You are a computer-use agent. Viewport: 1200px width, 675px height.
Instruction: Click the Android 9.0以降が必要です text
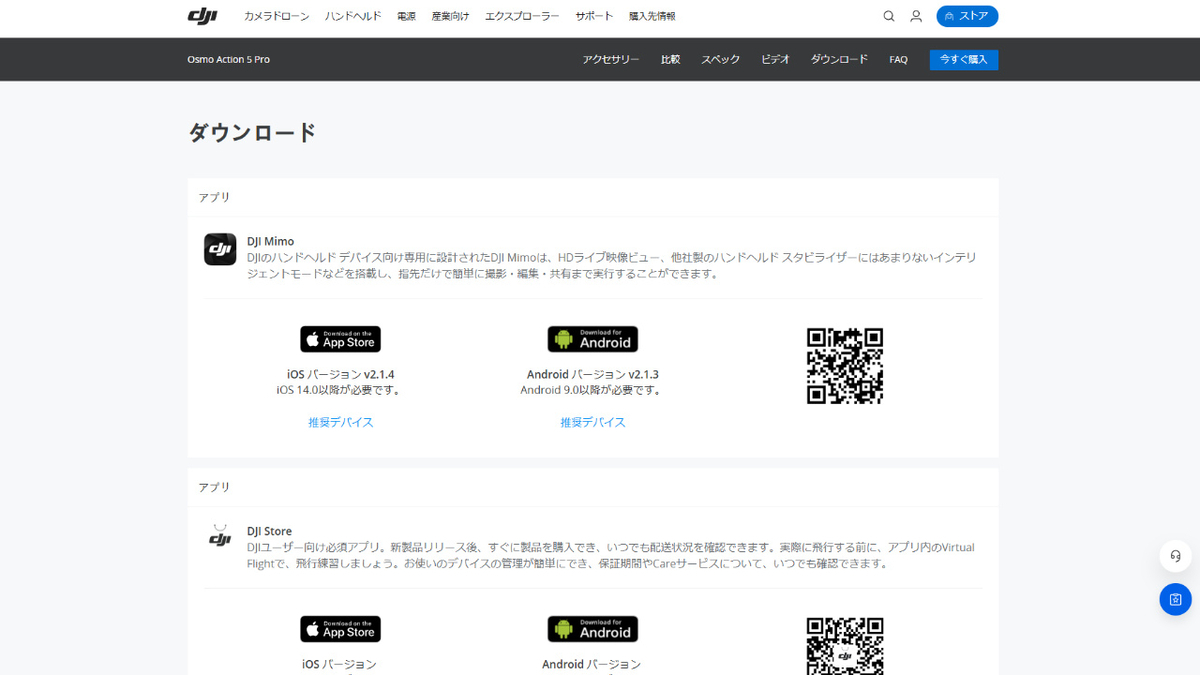point(593,390)
